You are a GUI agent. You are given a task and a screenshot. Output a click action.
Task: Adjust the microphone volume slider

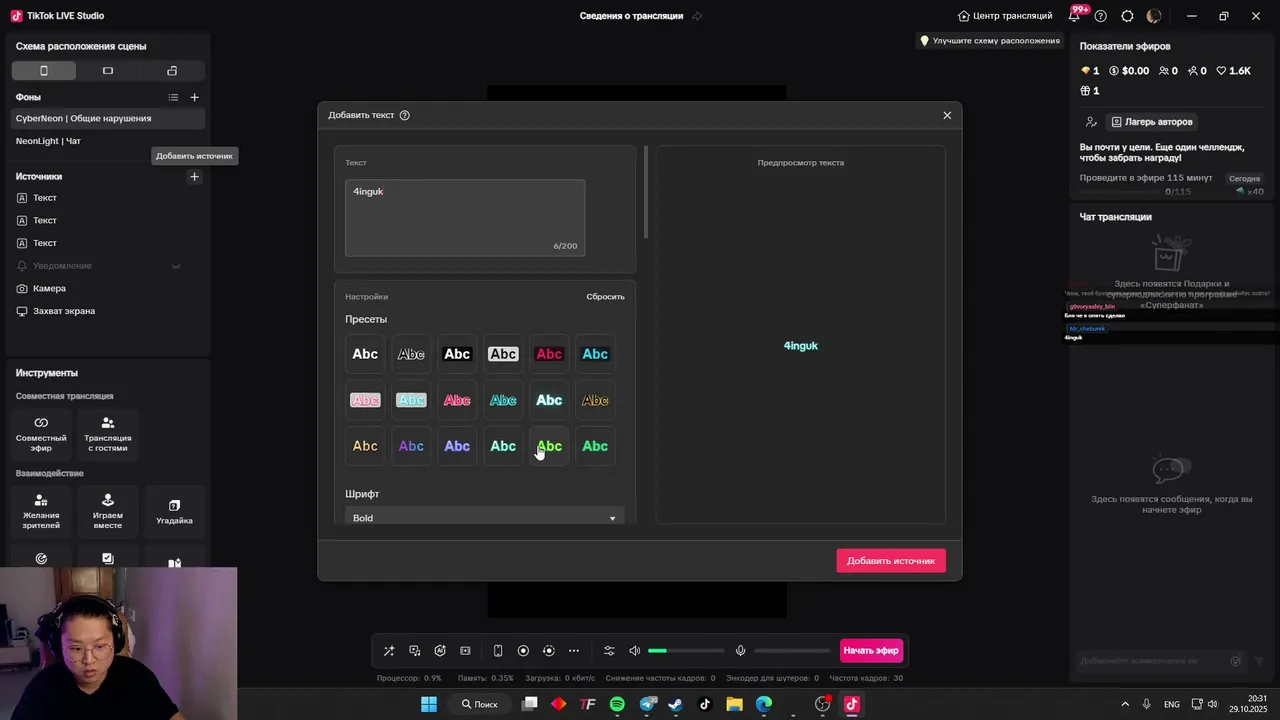(x=792, y=651)
